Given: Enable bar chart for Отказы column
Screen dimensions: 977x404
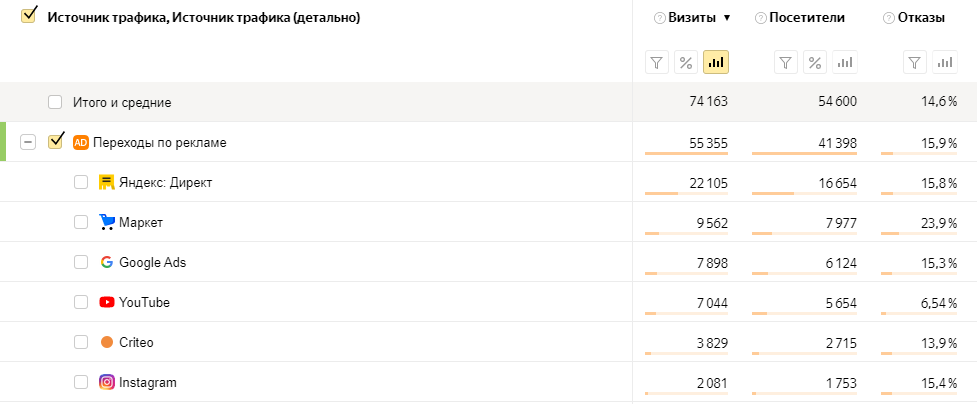Looking at the screenshot, I should click(x=944, y=63).
